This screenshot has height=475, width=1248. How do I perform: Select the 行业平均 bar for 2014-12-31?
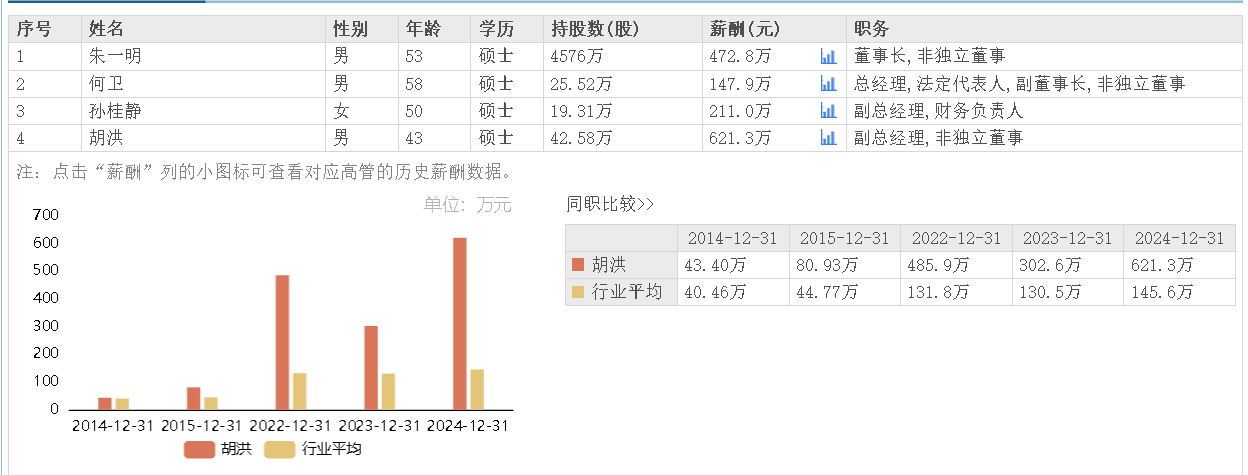122,404
